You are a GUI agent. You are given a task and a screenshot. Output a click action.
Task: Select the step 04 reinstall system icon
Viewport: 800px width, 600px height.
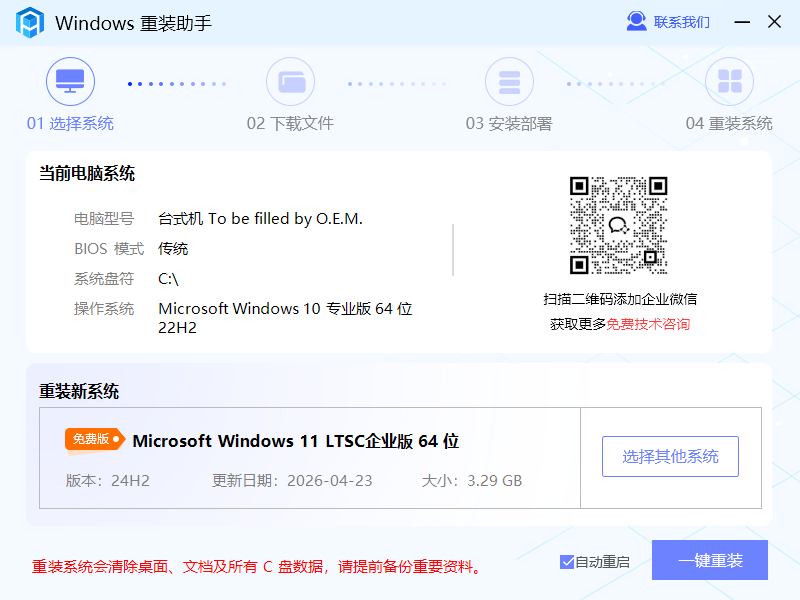tap(729, 82)
